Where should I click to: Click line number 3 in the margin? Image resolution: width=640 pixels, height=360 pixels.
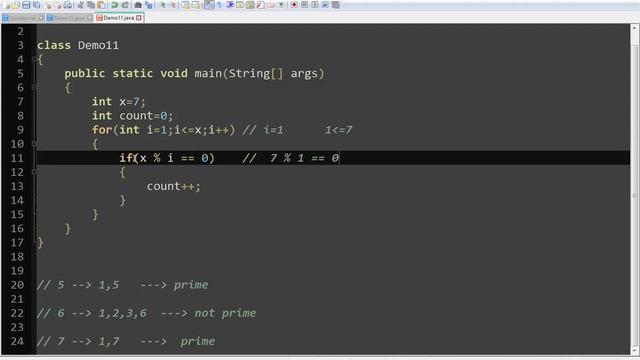[20, 45]
